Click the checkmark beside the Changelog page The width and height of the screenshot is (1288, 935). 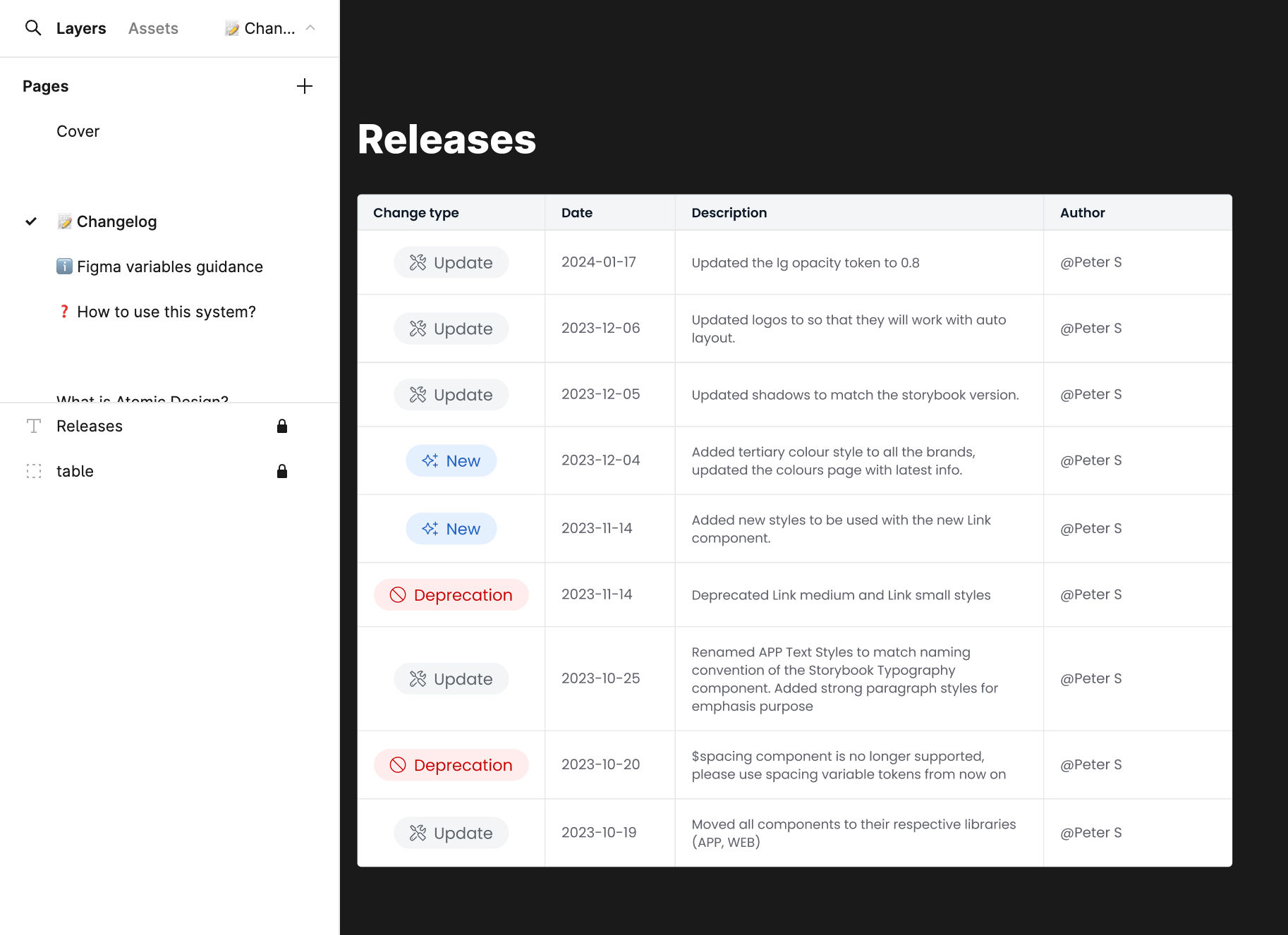coord(30,221)
